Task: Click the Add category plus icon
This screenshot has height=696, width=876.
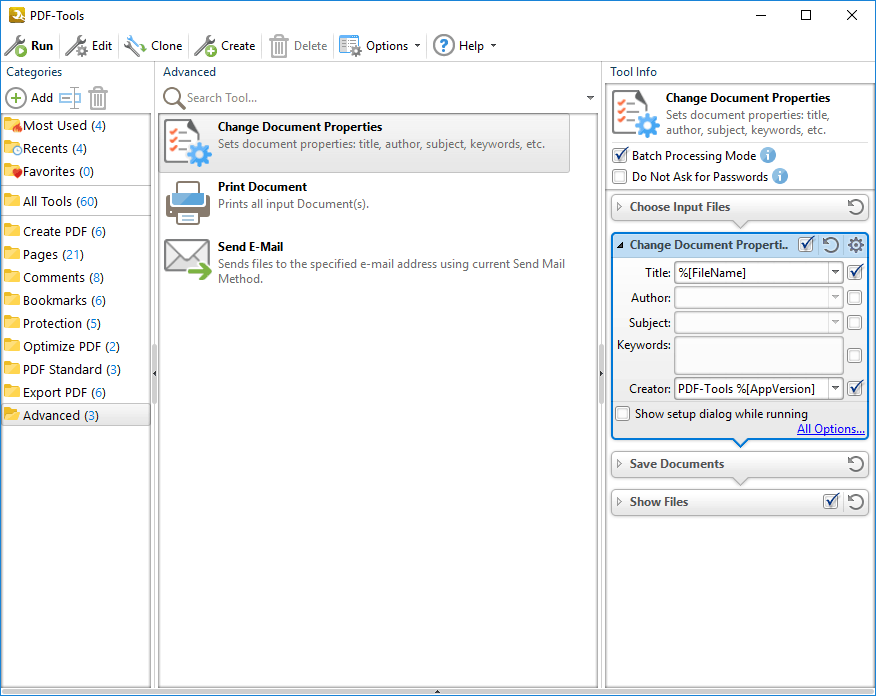Action: coord(17,98)
